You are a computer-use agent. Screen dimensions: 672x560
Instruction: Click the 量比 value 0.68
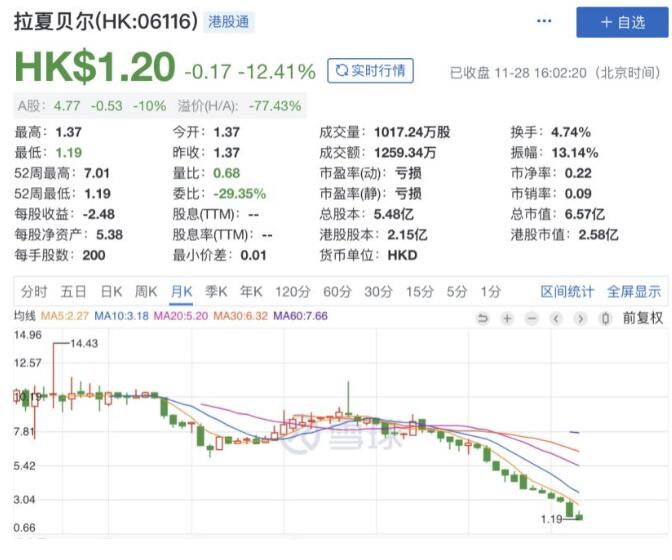click(226, 173)
